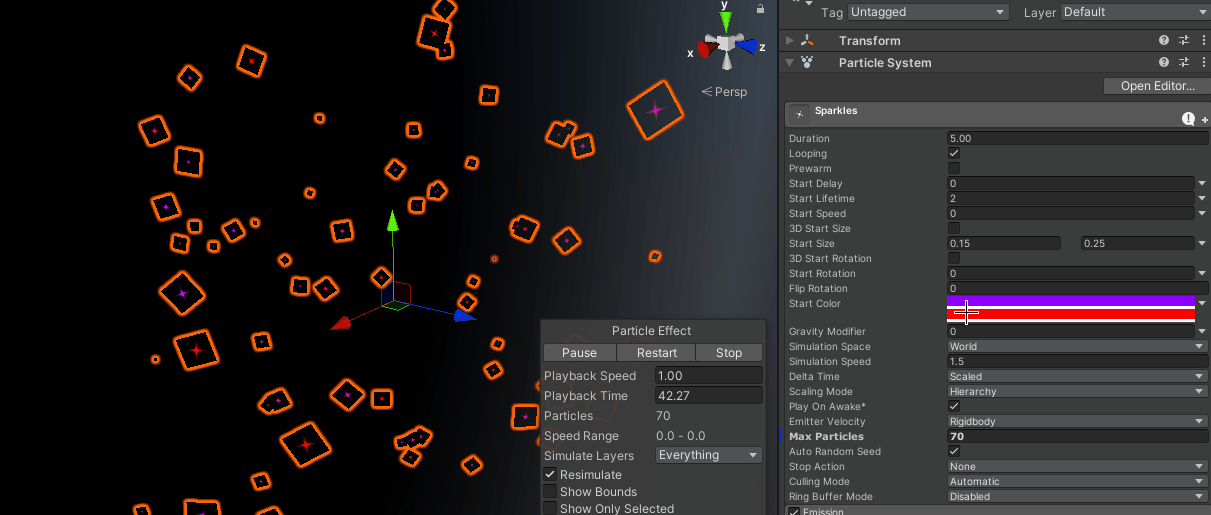Open the Stop Action dropdown

pos(1077,467)
